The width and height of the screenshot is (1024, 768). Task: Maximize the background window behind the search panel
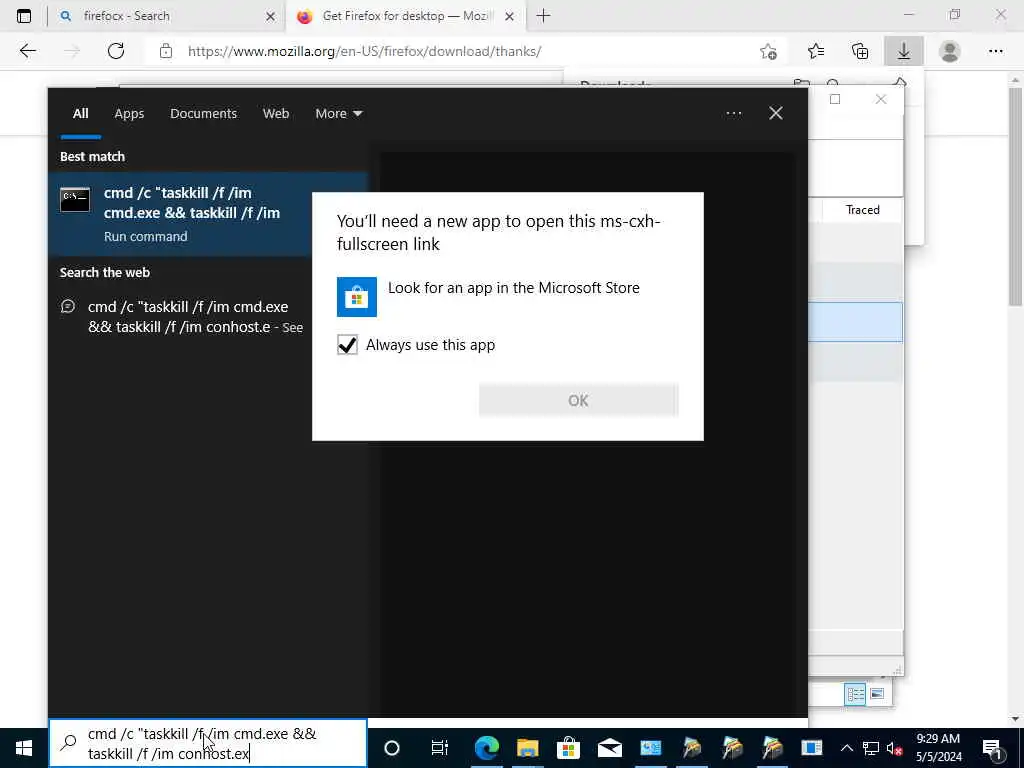point(835,99)
